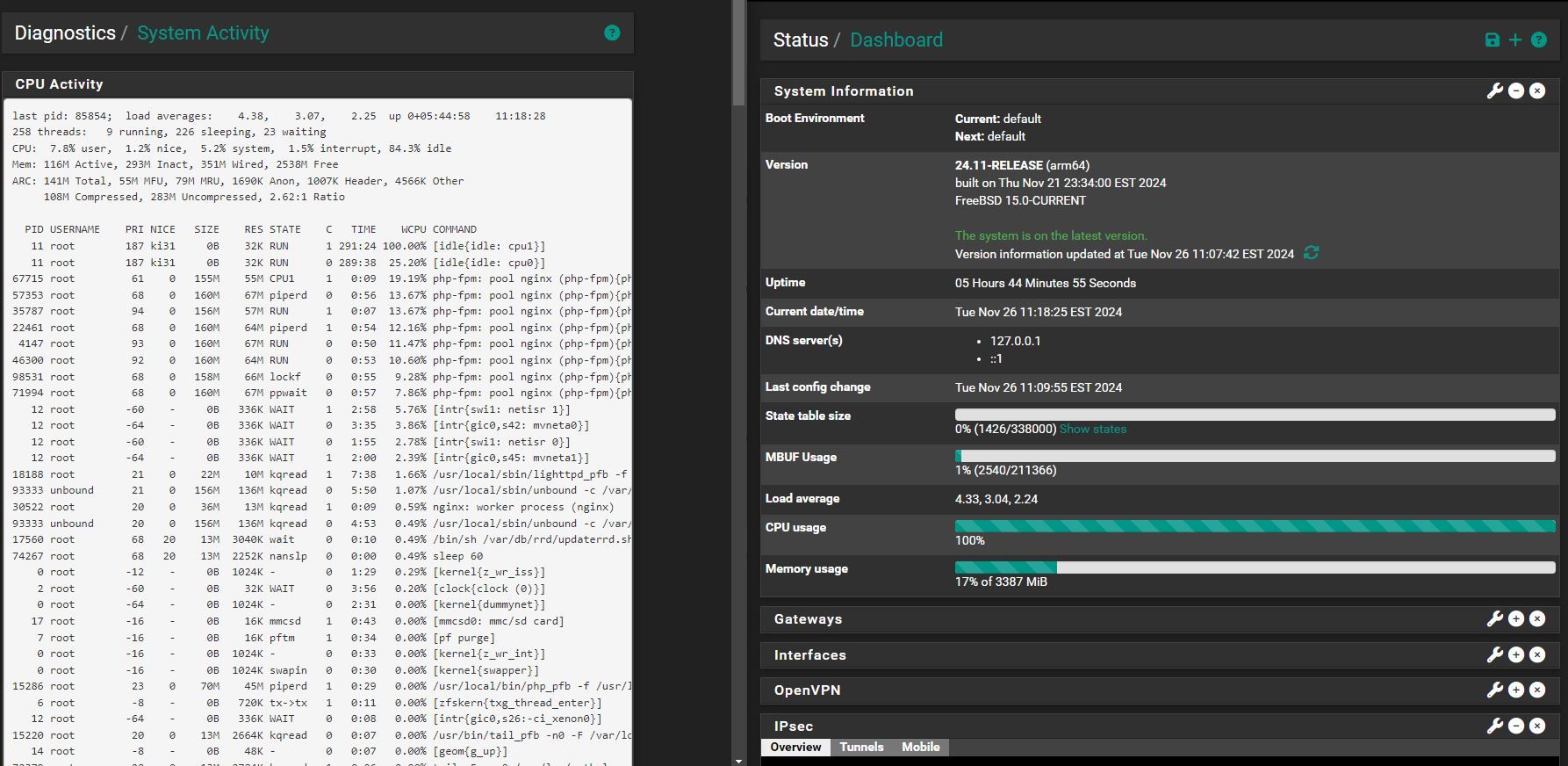Open IPsec widget settings wrench

(1495, 726)
